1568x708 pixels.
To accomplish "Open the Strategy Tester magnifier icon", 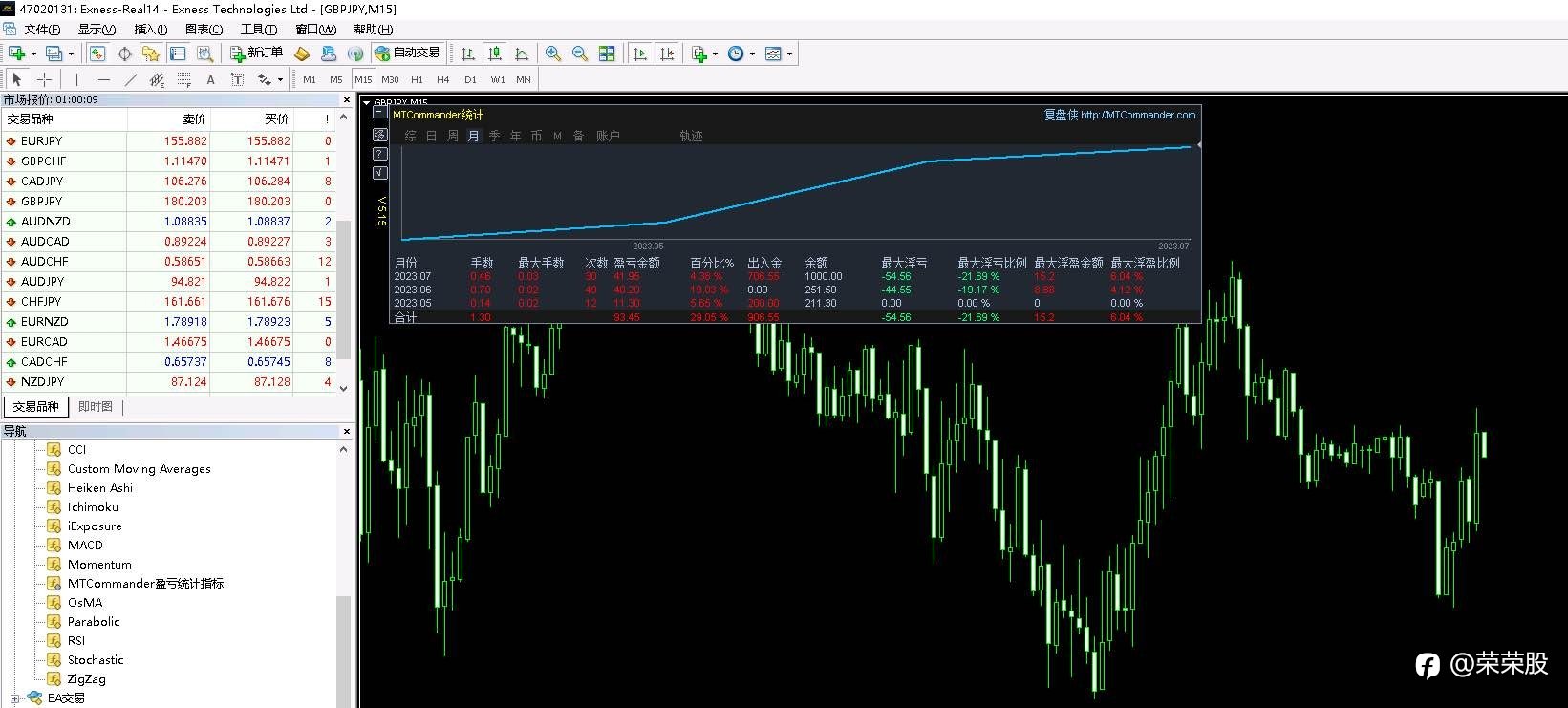I will [x=204, y=54].
